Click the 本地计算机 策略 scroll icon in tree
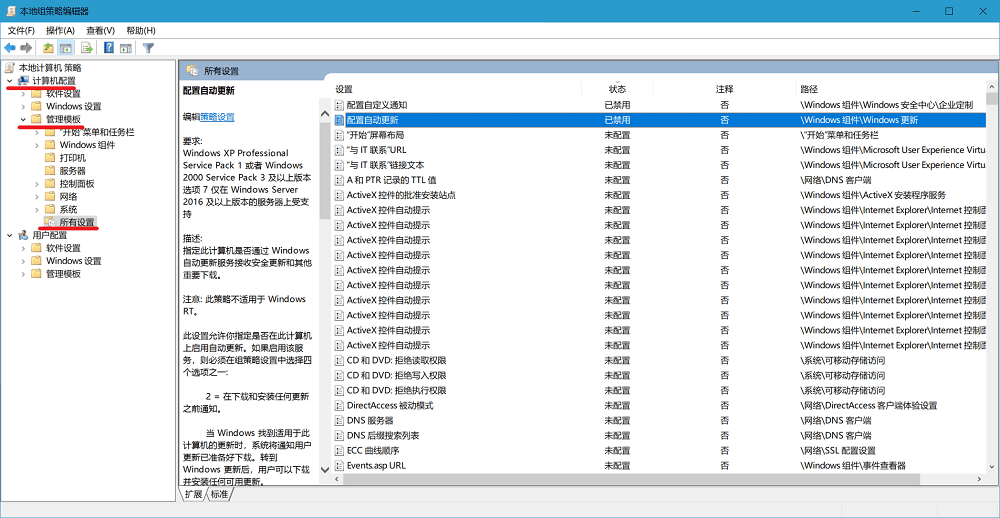 point(10,67)
